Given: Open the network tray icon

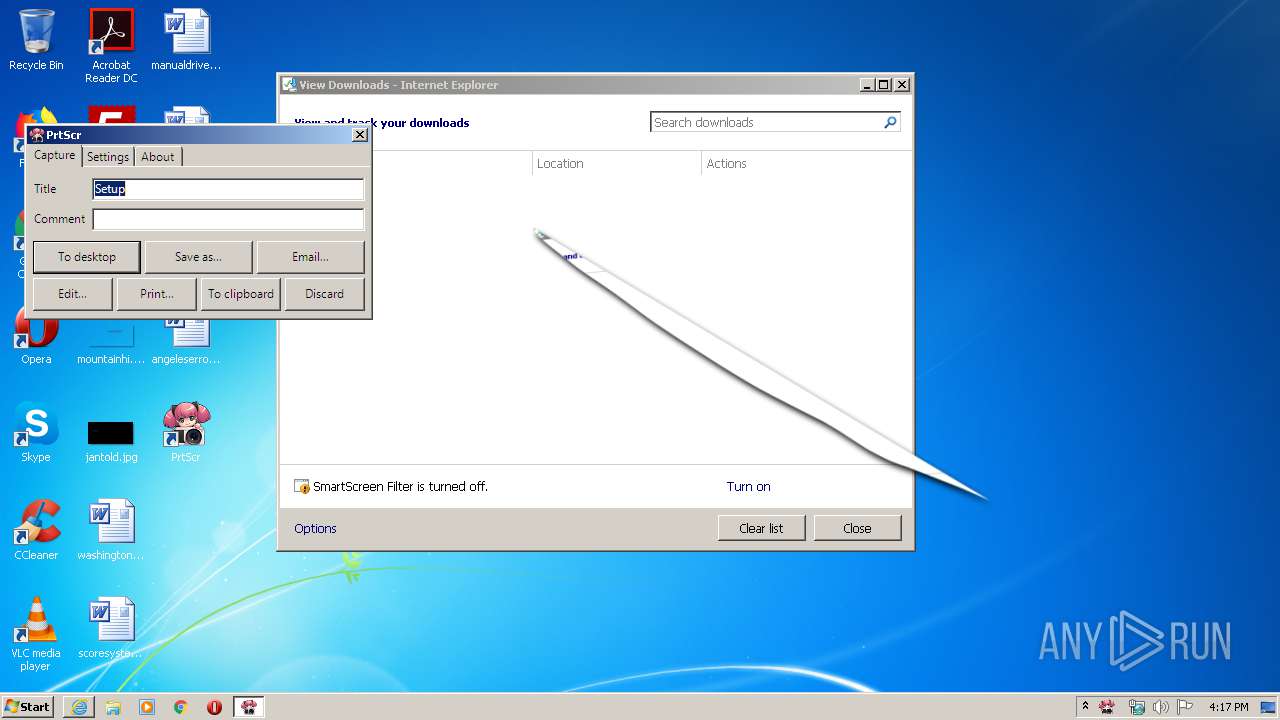Looking at the screenshot, I should coord(1136,707).
